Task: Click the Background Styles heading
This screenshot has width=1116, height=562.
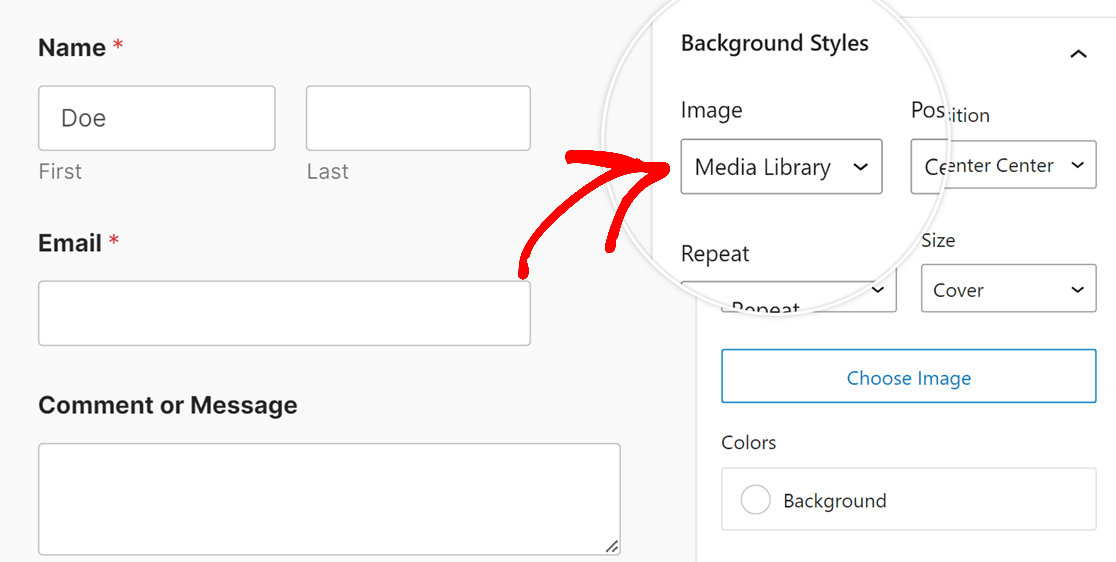Action: point(774,43)
